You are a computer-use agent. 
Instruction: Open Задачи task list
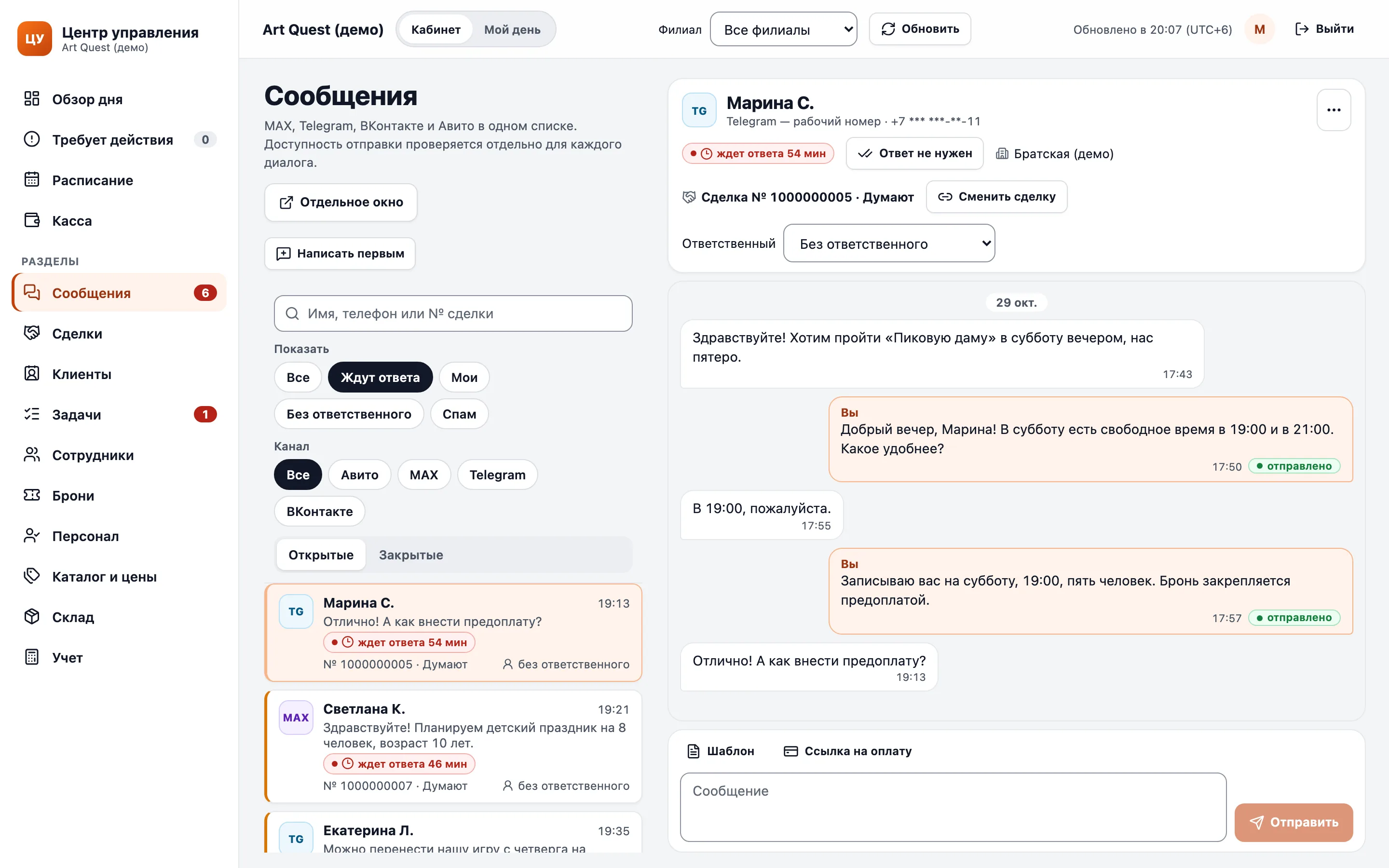[x=119, y=415]
